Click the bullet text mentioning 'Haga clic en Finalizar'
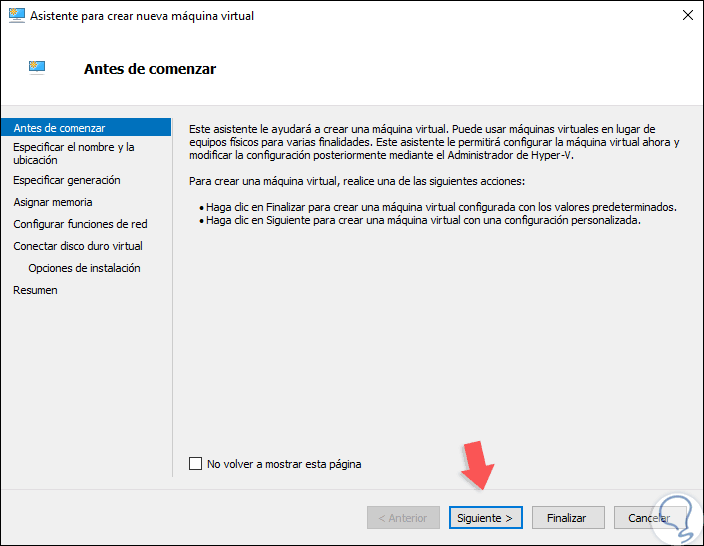The height and width of the screenshot is (546, 704). pos(441,207)
